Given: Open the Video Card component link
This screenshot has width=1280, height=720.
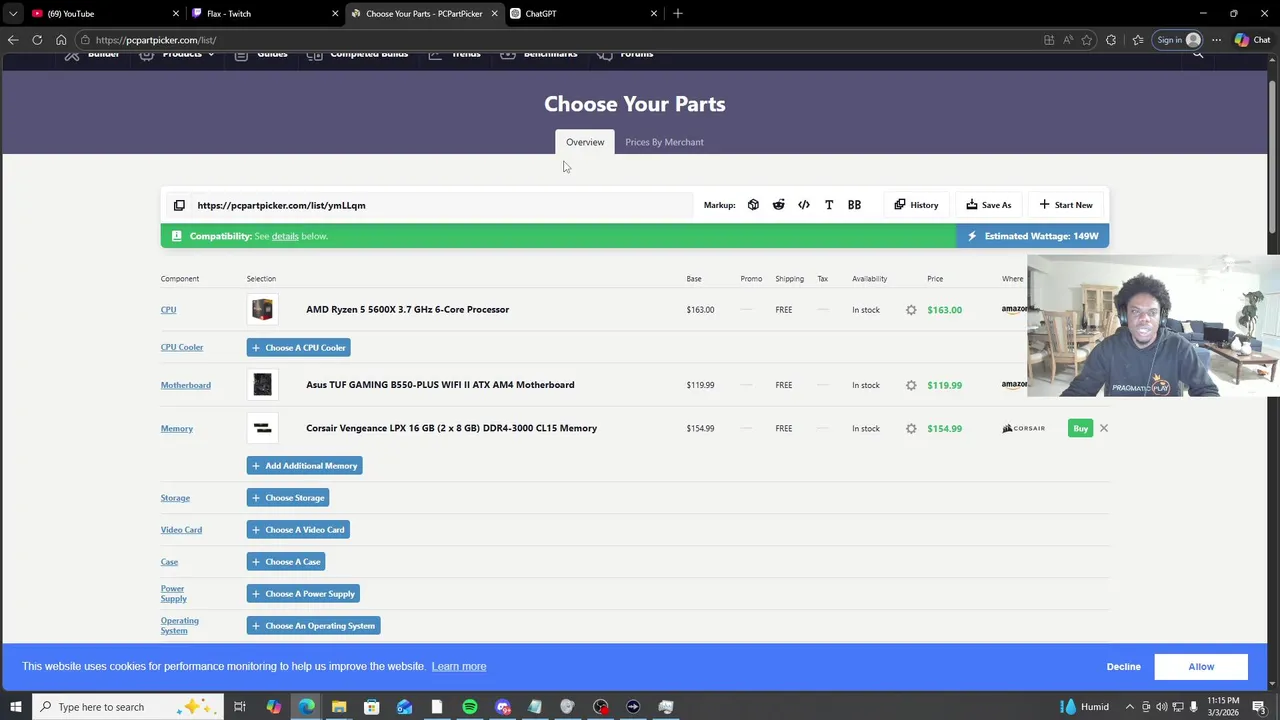Looking at the screenshot, I should (x=181, y=530).
